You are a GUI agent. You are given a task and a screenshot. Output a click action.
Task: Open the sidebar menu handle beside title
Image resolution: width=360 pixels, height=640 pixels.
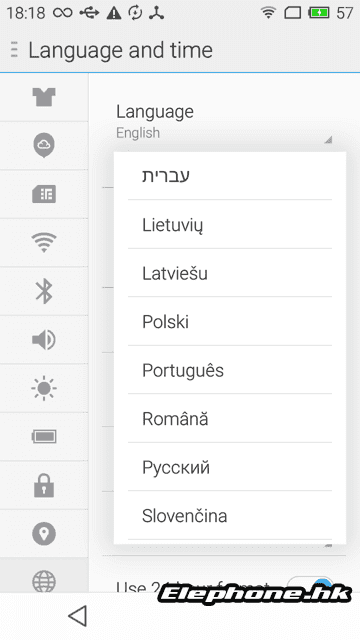[x=14, y=50]
